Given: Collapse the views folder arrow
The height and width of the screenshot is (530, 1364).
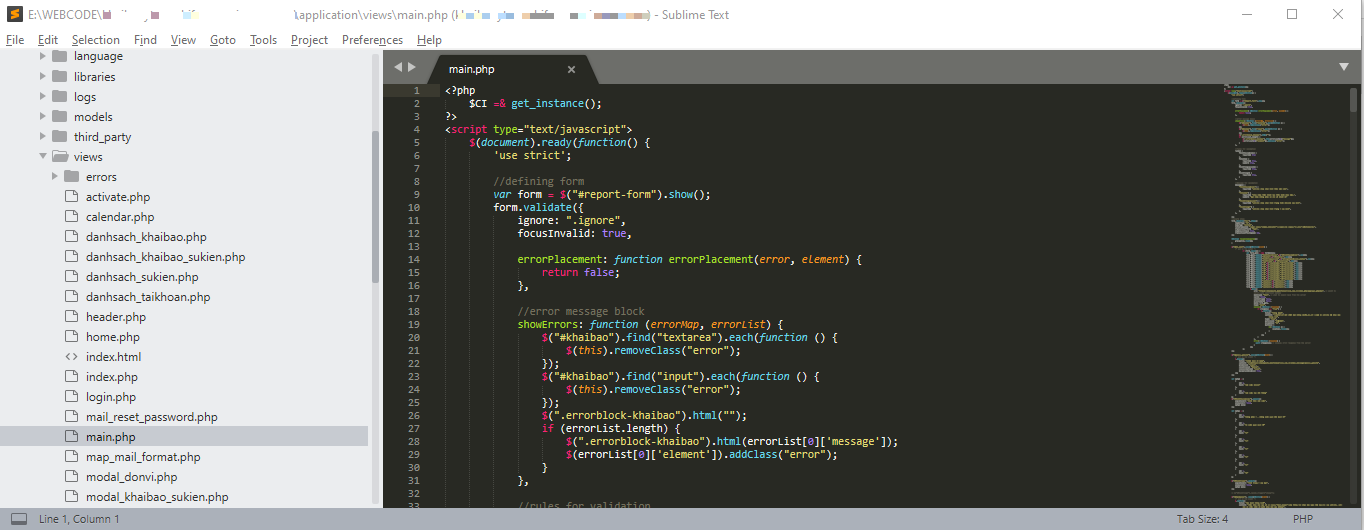Looking at the screenshot, I should [x=43, y=156].
